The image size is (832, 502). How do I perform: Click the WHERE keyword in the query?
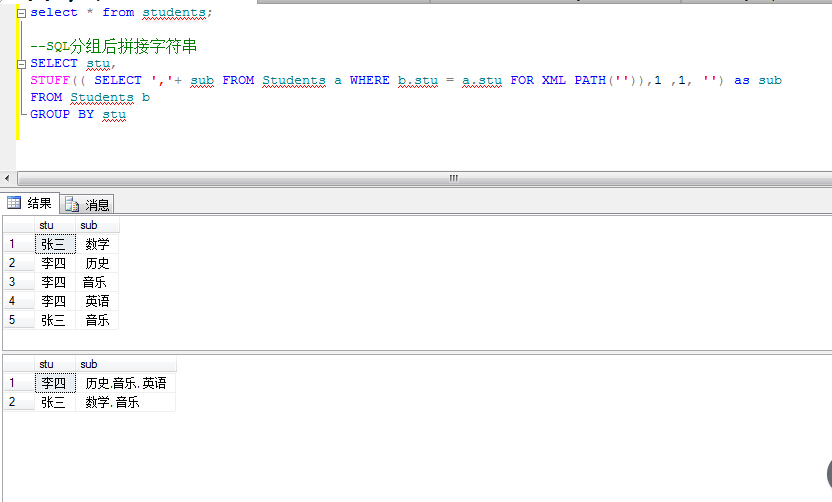click(369, 81)
